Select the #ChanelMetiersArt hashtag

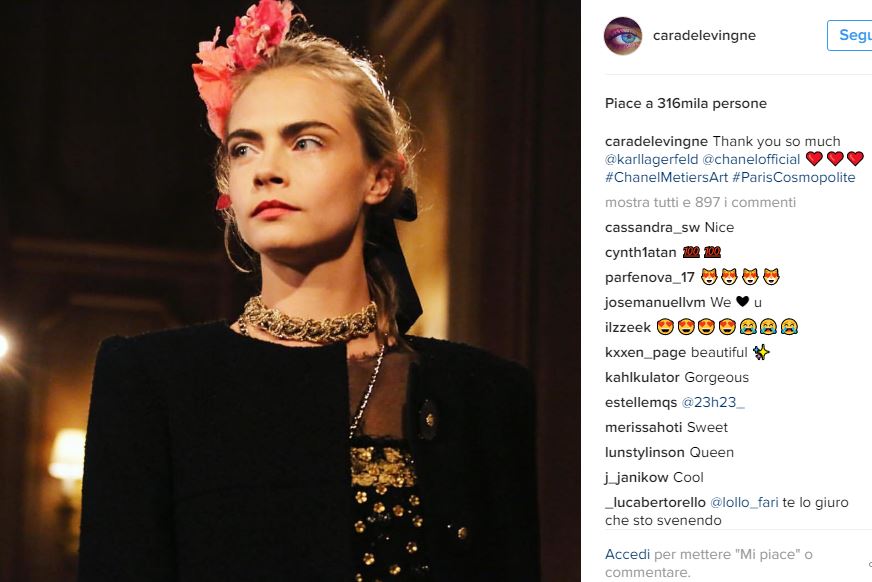coord(666,177)
